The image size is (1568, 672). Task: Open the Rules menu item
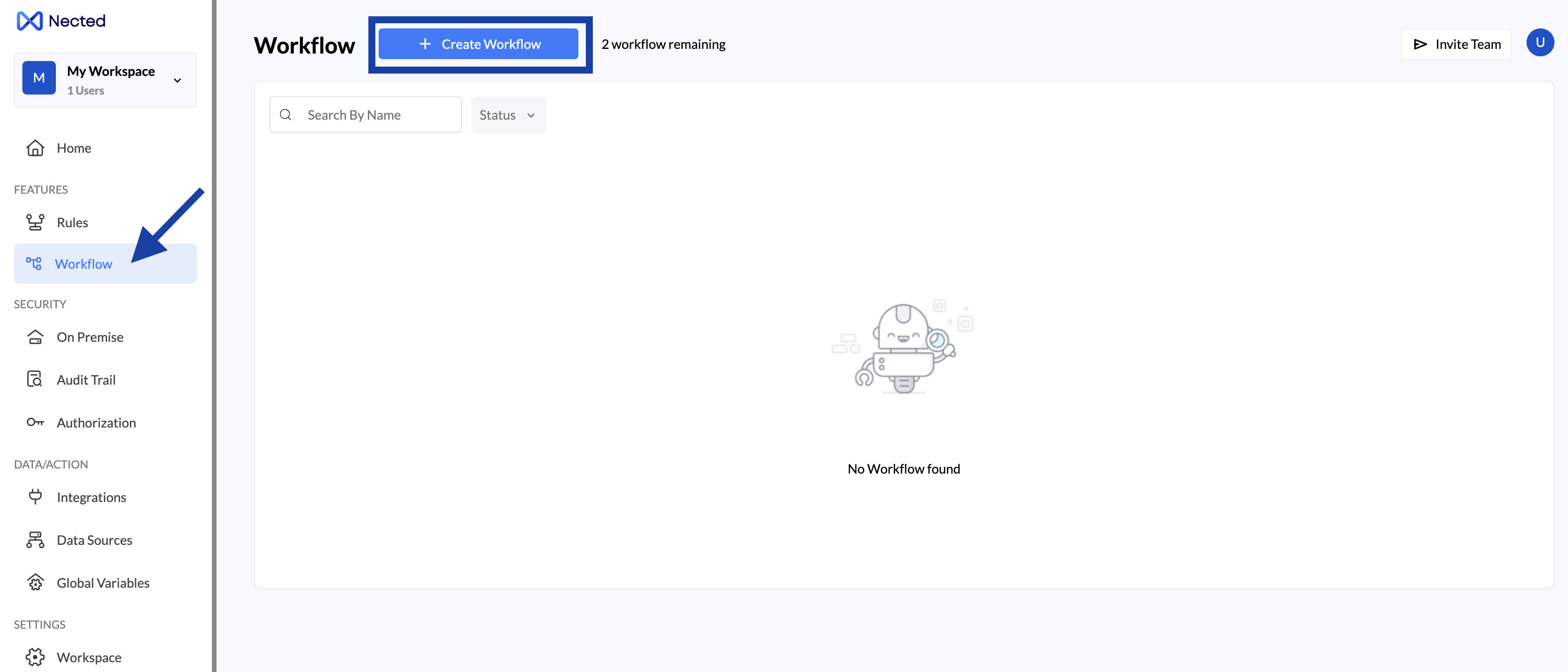[x=73, y=222]
